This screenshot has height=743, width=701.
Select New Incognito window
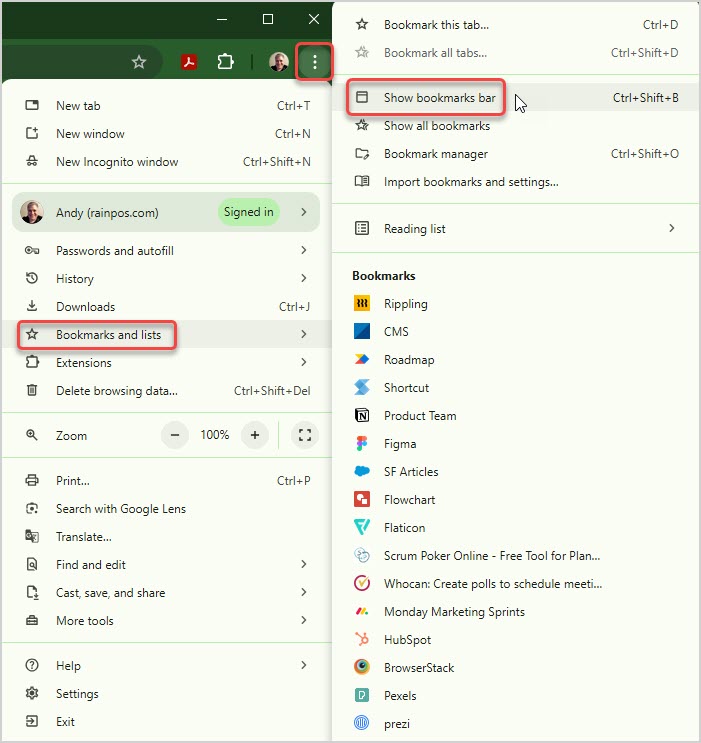tap(167, 162)
